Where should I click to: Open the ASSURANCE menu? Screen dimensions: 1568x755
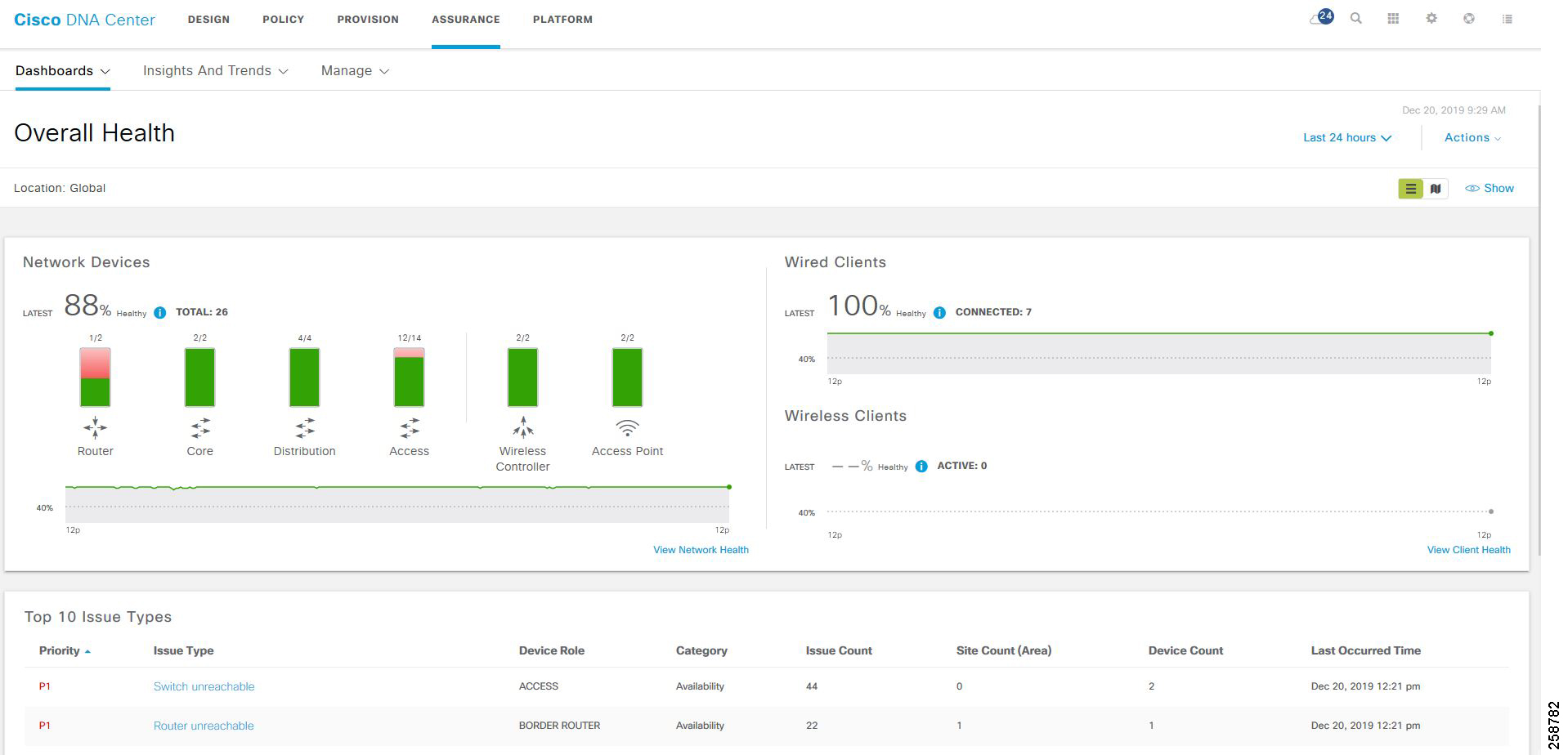[x=466, y=20]
